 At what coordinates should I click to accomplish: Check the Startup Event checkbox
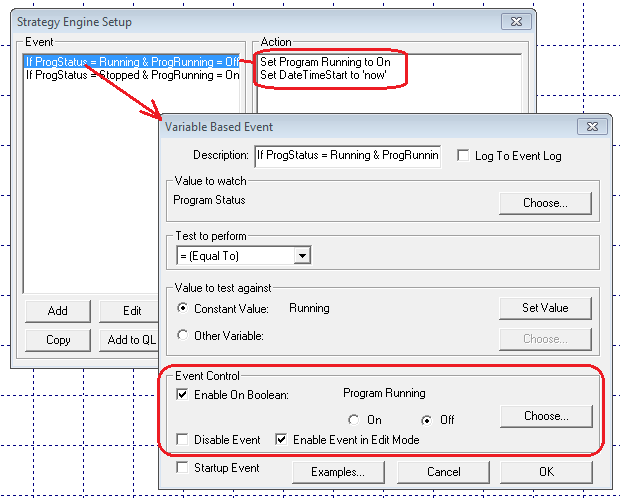tap(181, 467)
